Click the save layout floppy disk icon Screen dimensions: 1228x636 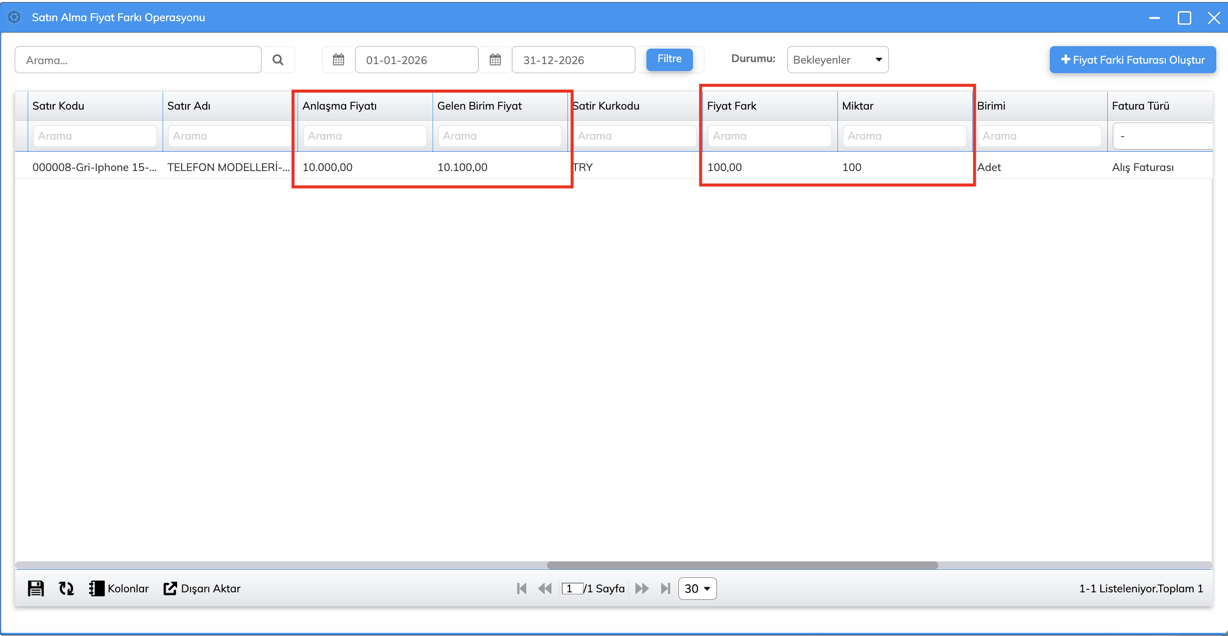pos(36,589)
